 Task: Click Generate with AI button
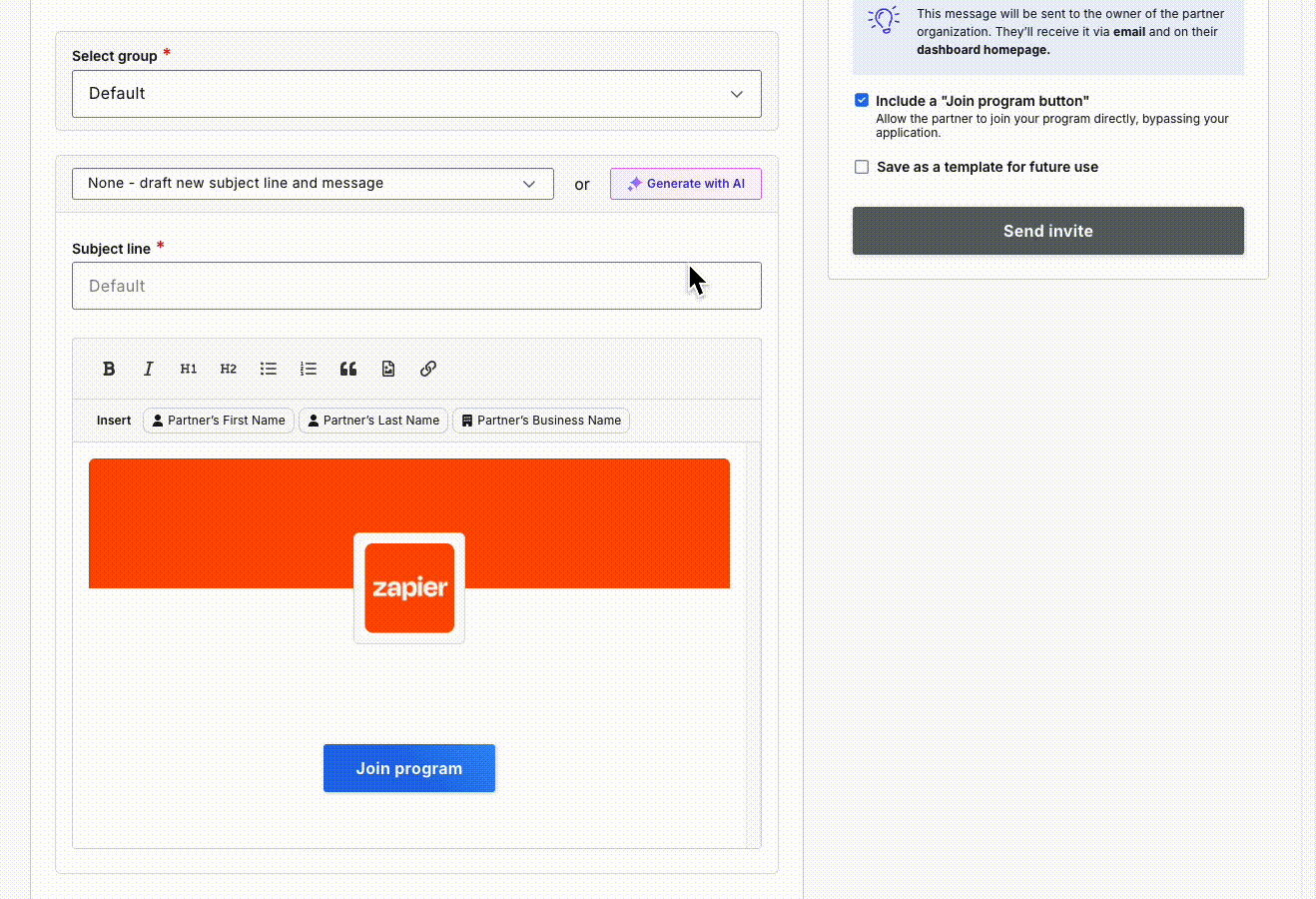point(686,184)
